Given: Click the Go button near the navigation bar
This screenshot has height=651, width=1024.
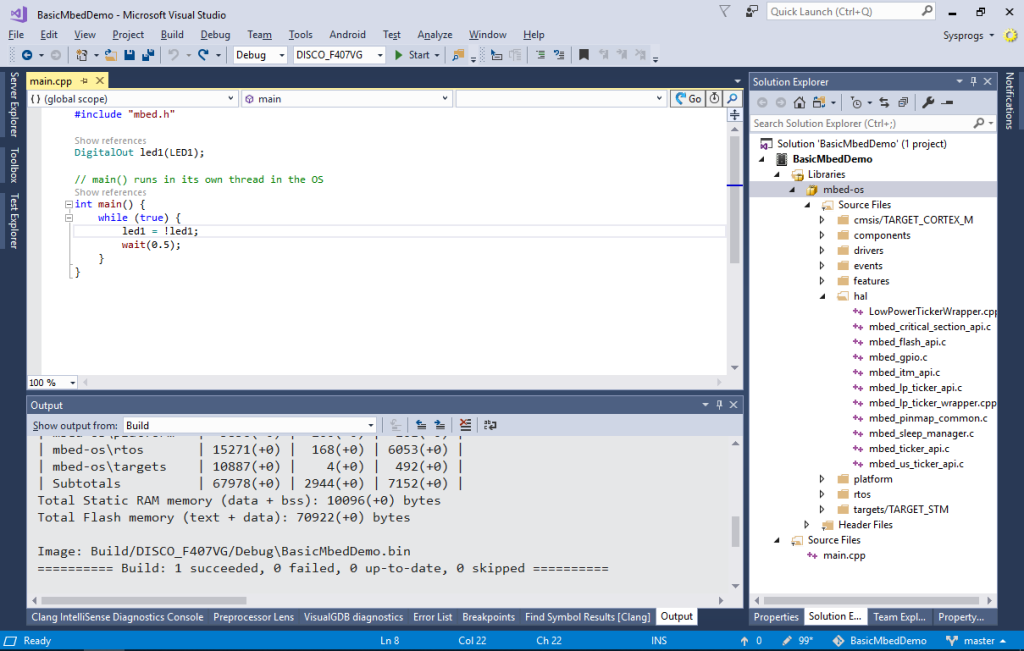Looking at the screenshot, I should (688, 100).
